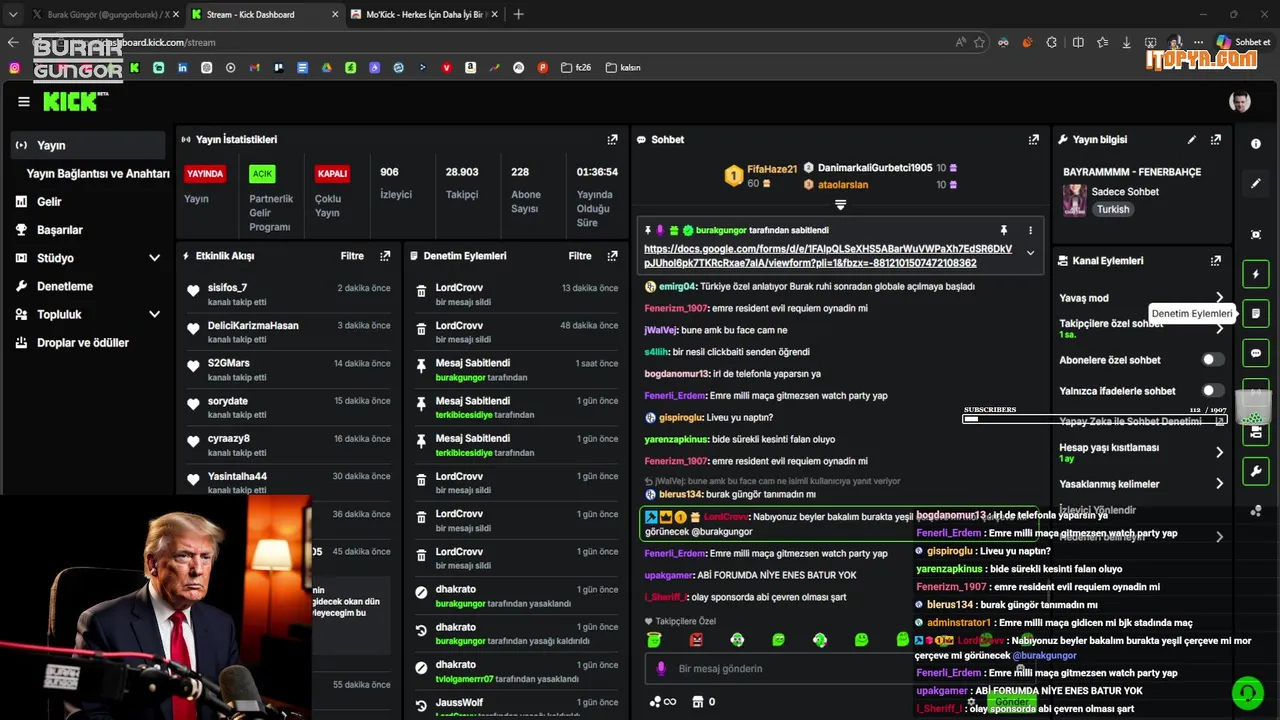Pop out the Yayın İstatistikleri panel
The height and width of the screenshot is (720, 1280).
click(612, 140)
